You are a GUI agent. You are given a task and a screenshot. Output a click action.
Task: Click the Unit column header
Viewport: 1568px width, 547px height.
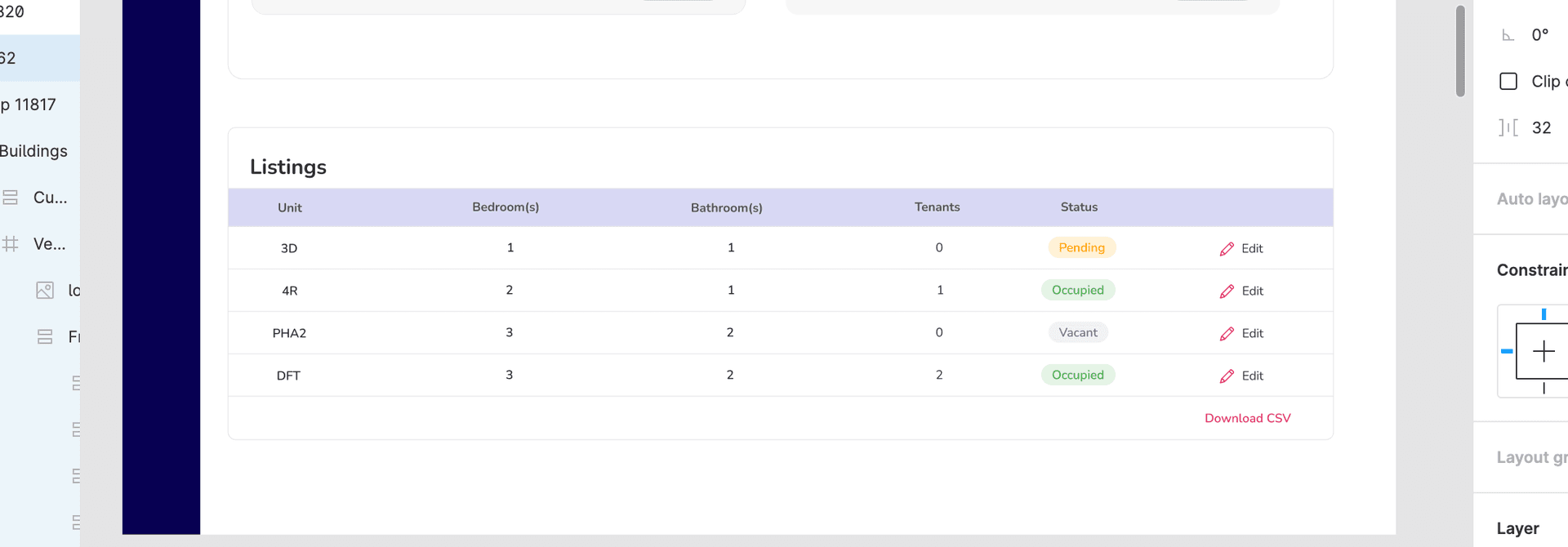click(290, 207)
